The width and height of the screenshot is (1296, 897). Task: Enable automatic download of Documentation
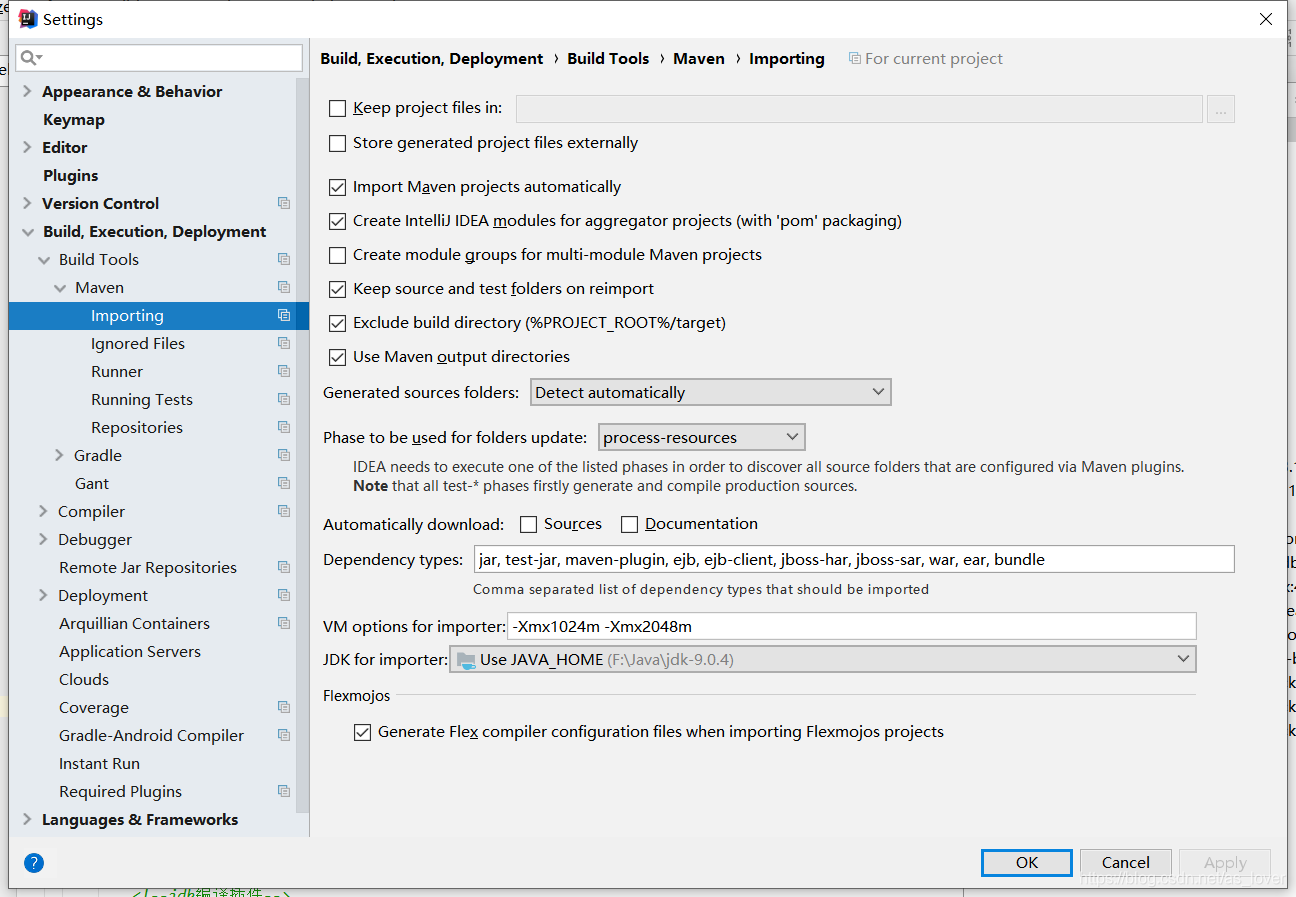[630, 524]
